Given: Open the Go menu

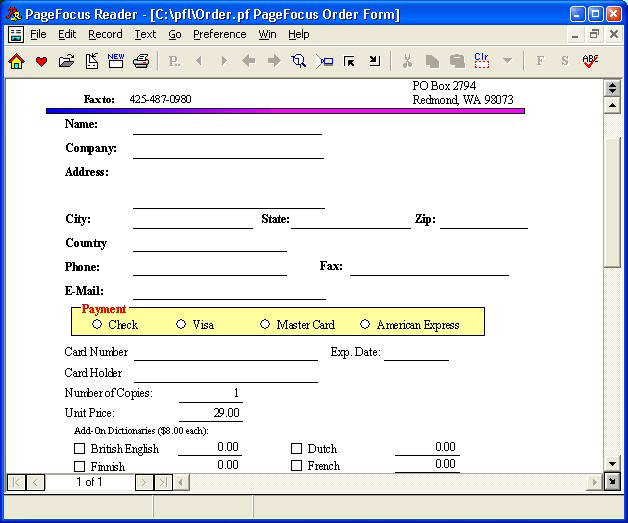Looking at the screenshot, I should [x=175, y=34].
